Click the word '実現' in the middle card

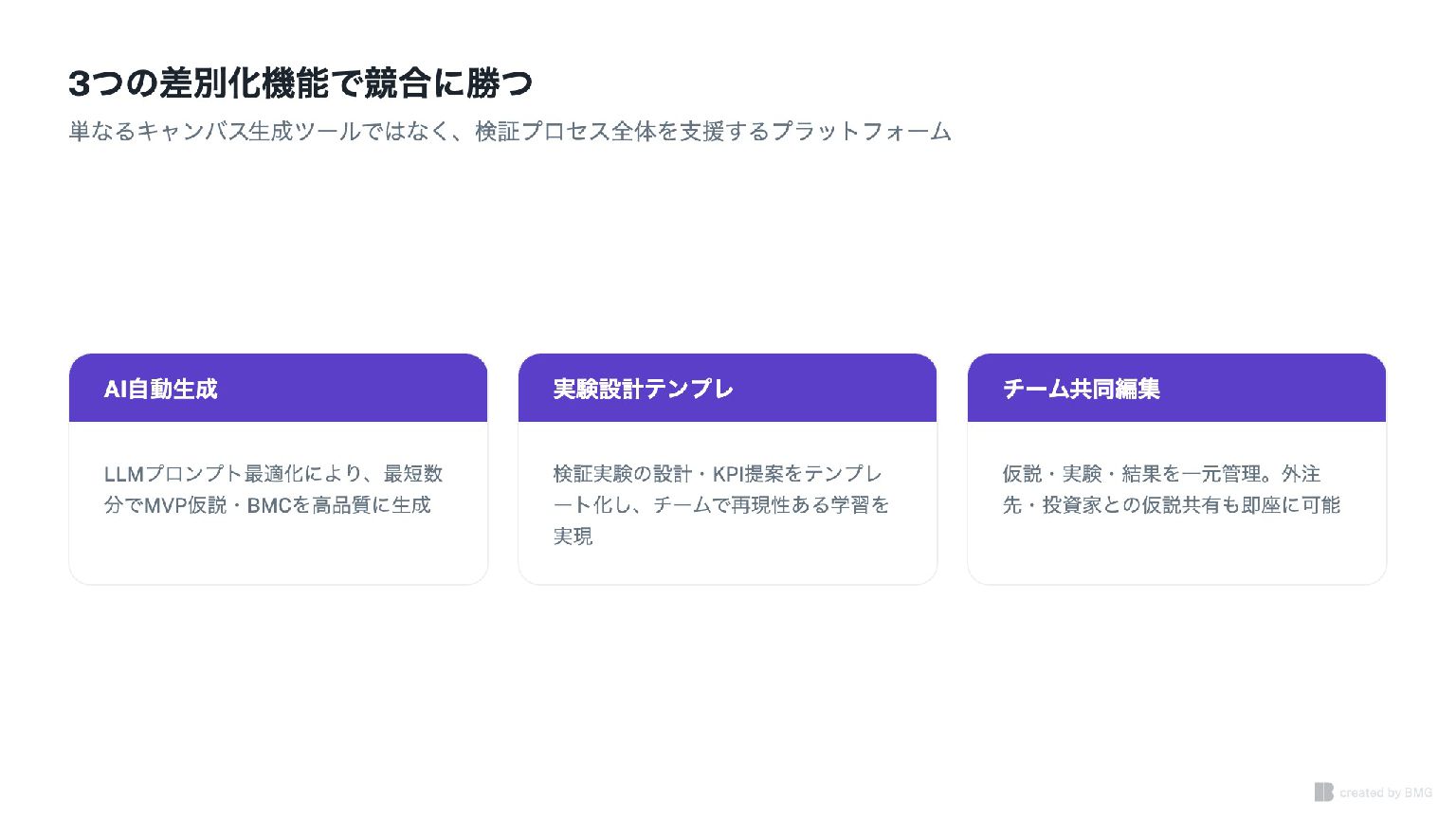tap(573, 537)
